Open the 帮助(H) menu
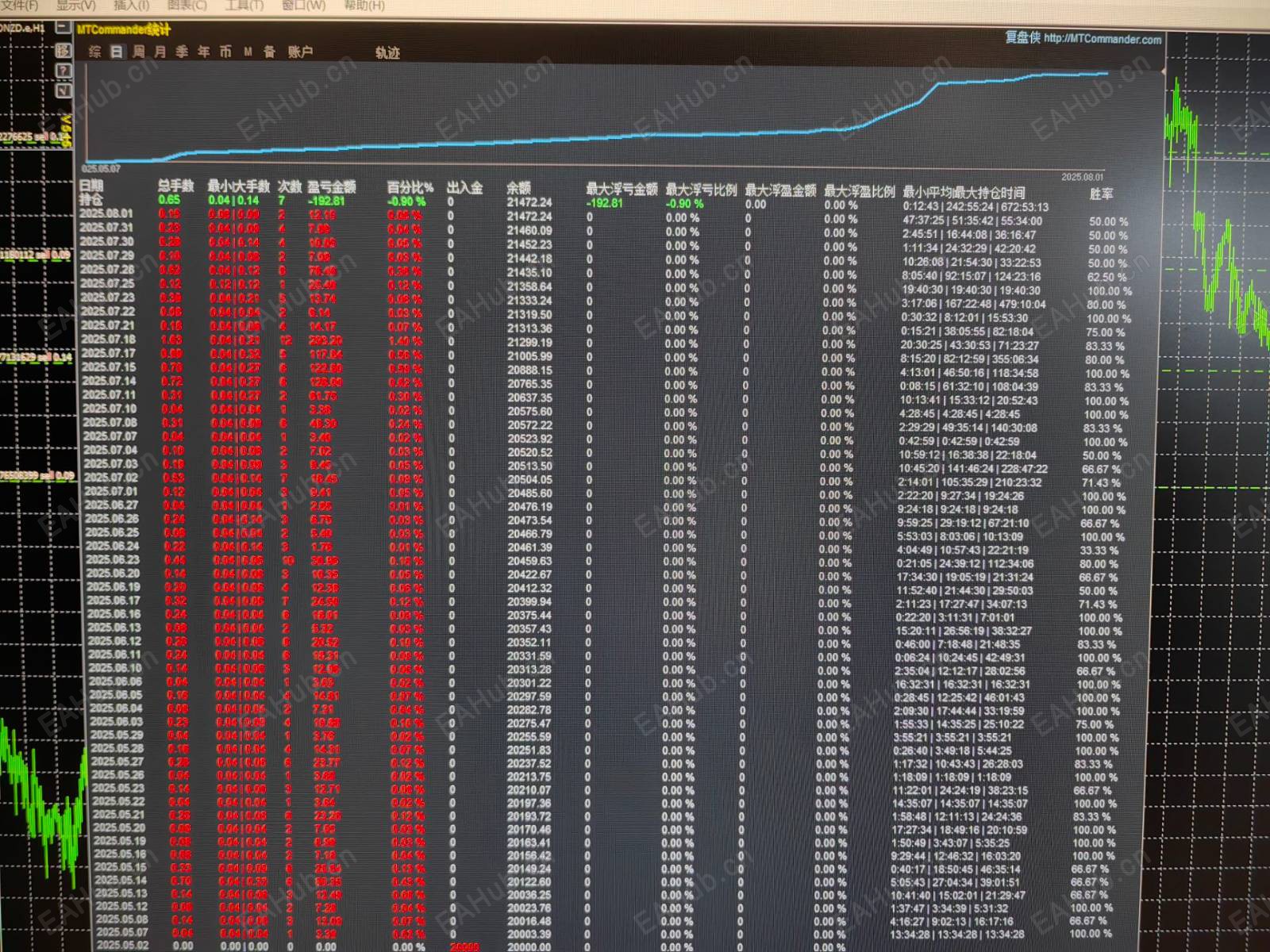 pos(364,5)
